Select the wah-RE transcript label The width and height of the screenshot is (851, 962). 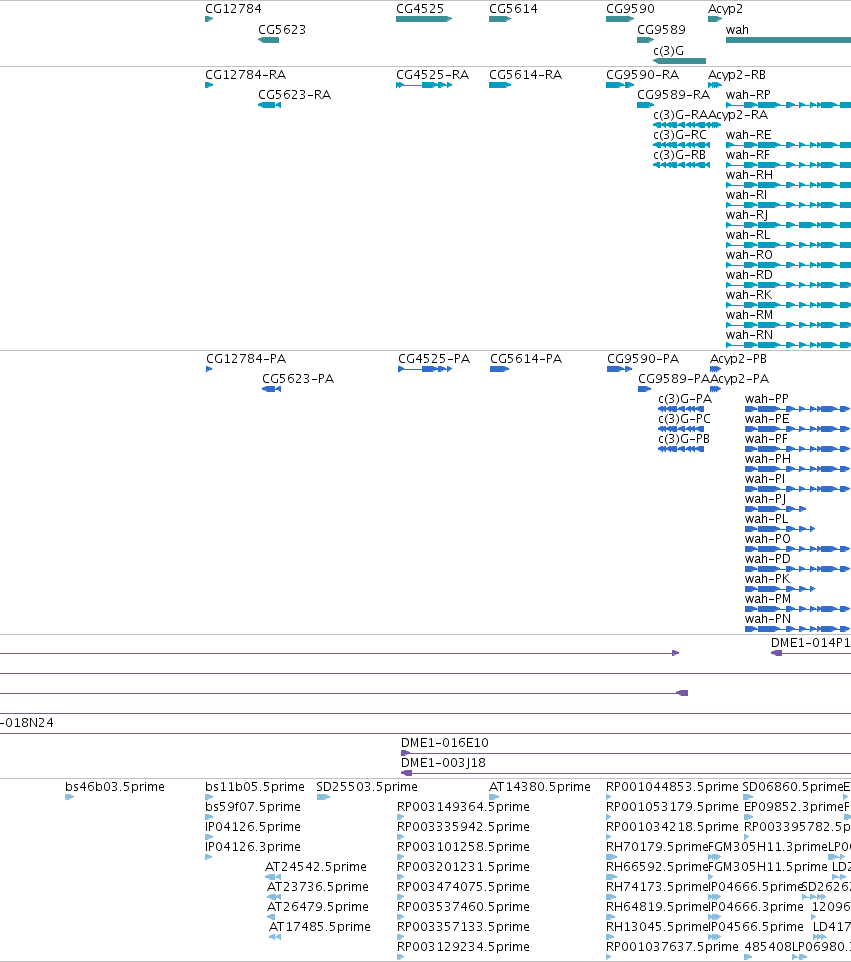click(748, 134)
